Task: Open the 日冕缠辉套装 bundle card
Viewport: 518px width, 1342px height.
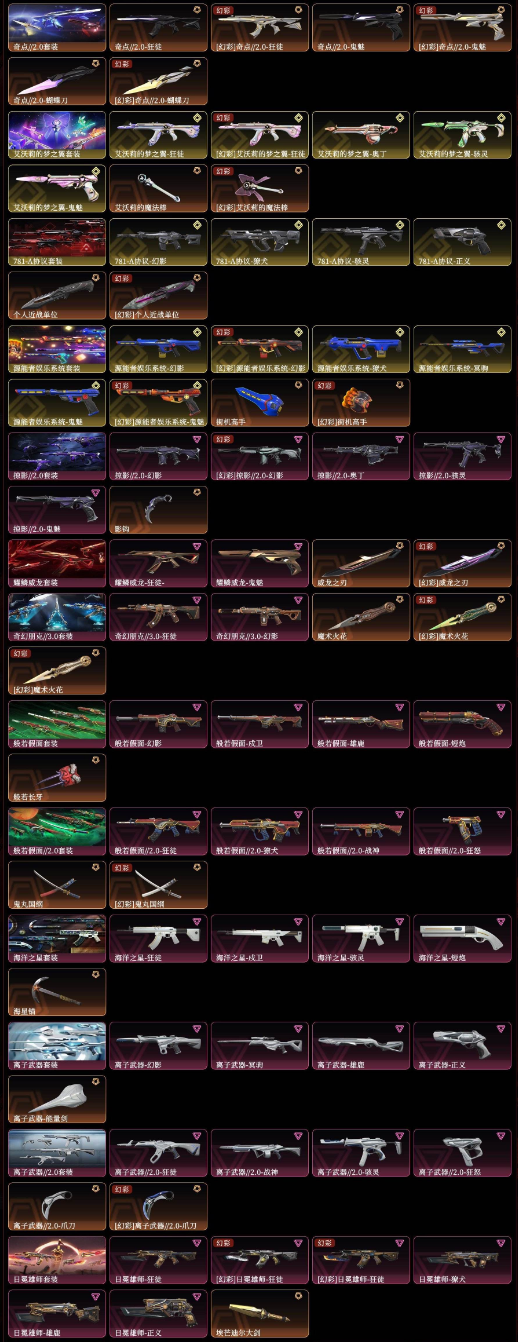Action: click(57, 1261)
